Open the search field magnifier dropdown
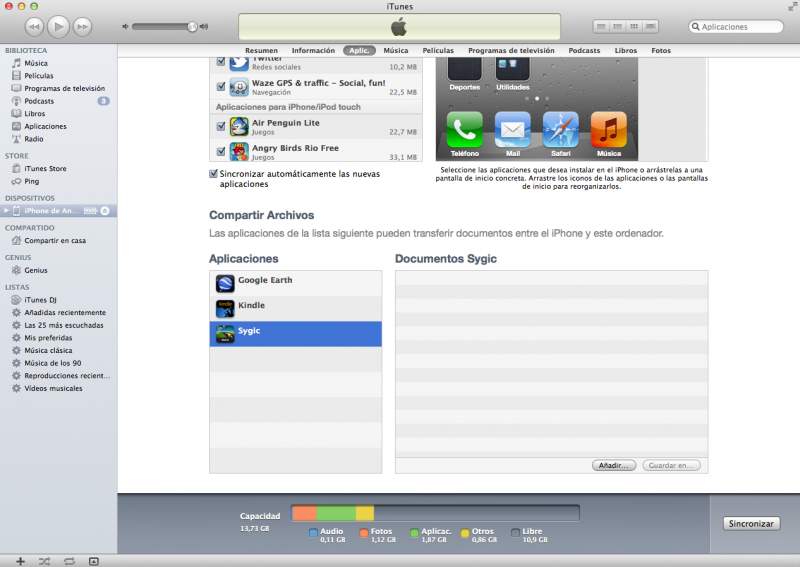The width and height of the screenshot is (800, 567). (x=696, y=27)
